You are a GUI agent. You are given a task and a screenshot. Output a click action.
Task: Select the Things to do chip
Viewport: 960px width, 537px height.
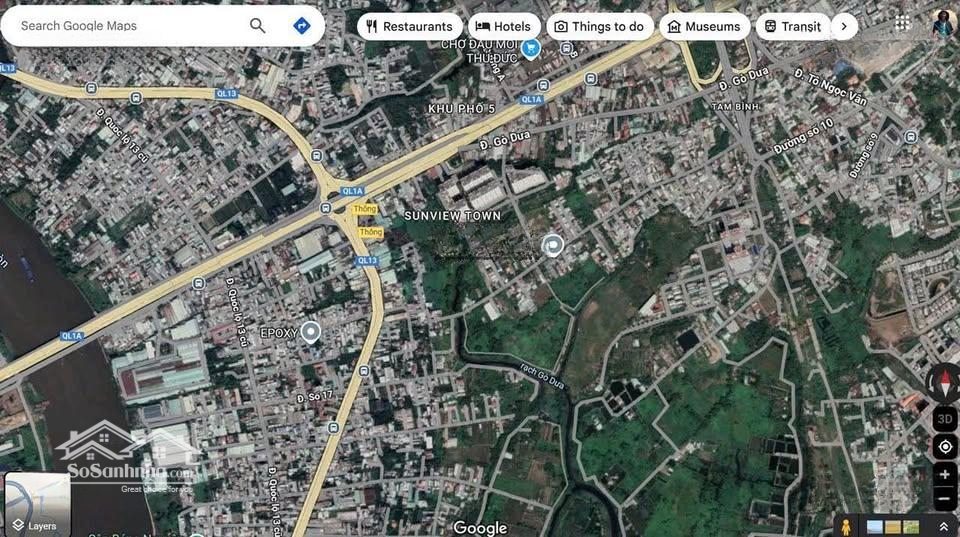599,27
